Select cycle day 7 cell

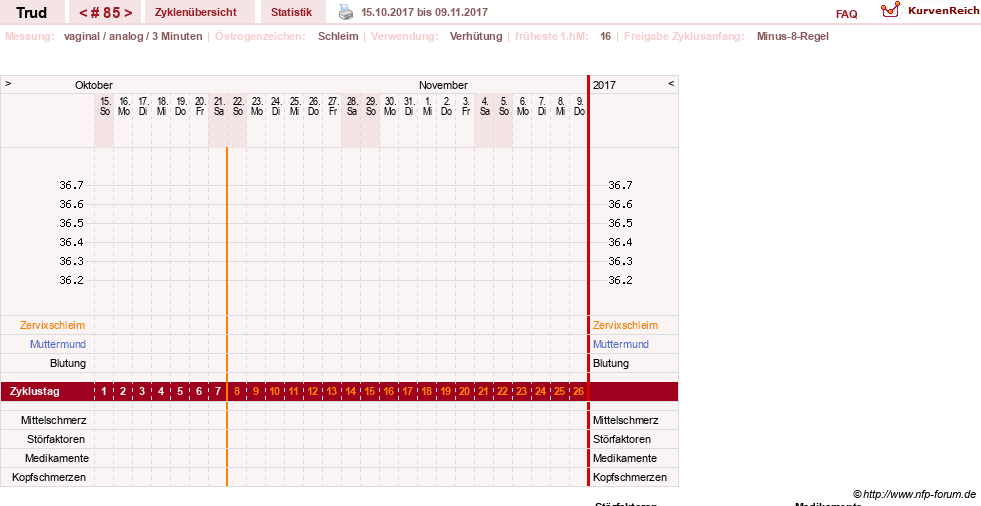click(218, 392)
